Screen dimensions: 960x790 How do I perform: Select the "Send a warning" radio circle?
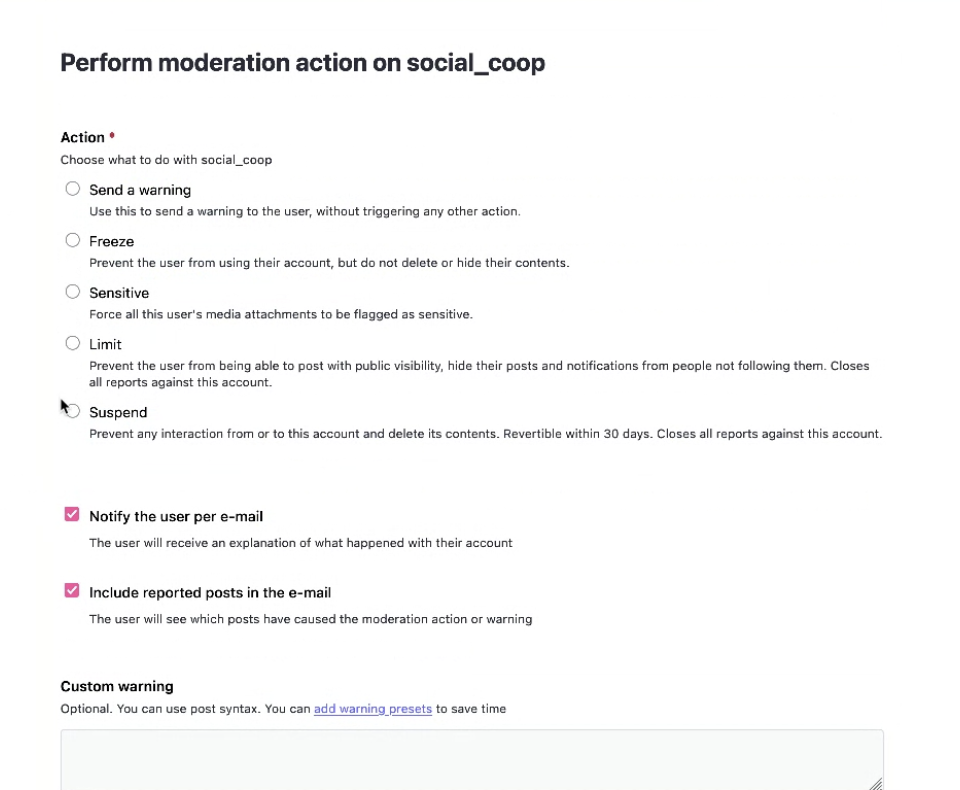[72, 189]
